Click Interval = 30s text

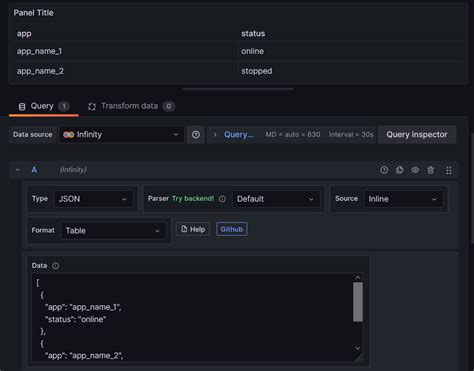coord(351,135)
